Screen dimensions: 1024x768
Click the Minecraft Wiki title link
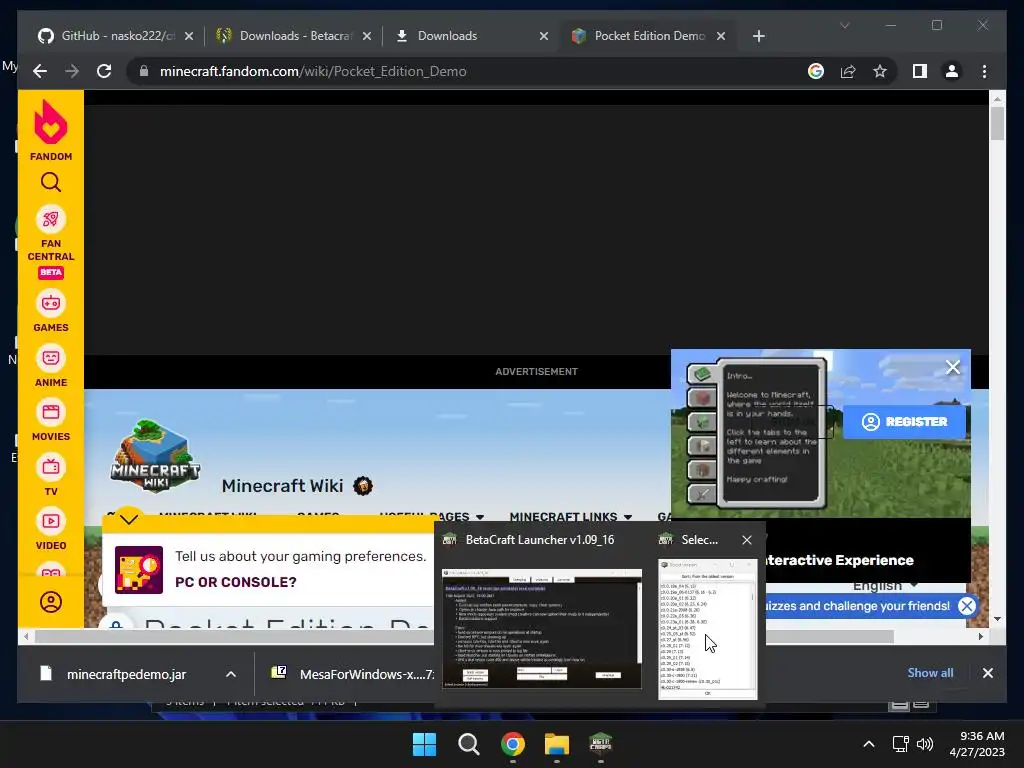click(282, 486)
